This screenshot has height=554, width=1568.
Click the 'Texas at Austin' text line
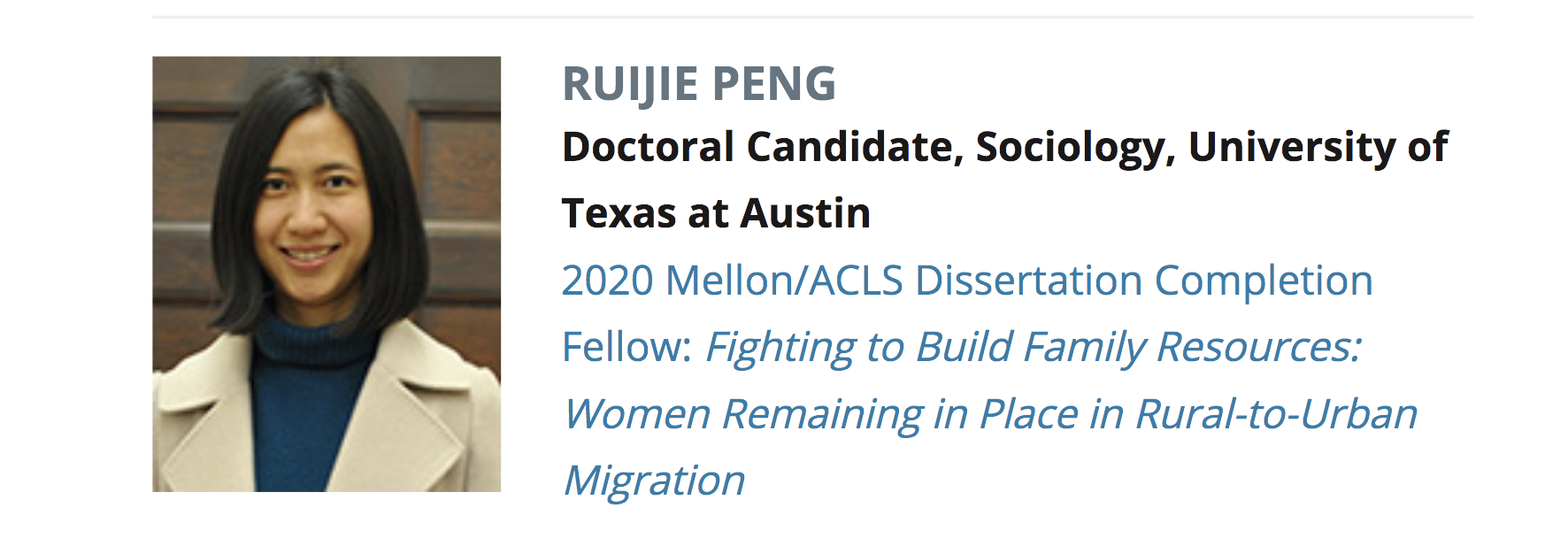716,213
